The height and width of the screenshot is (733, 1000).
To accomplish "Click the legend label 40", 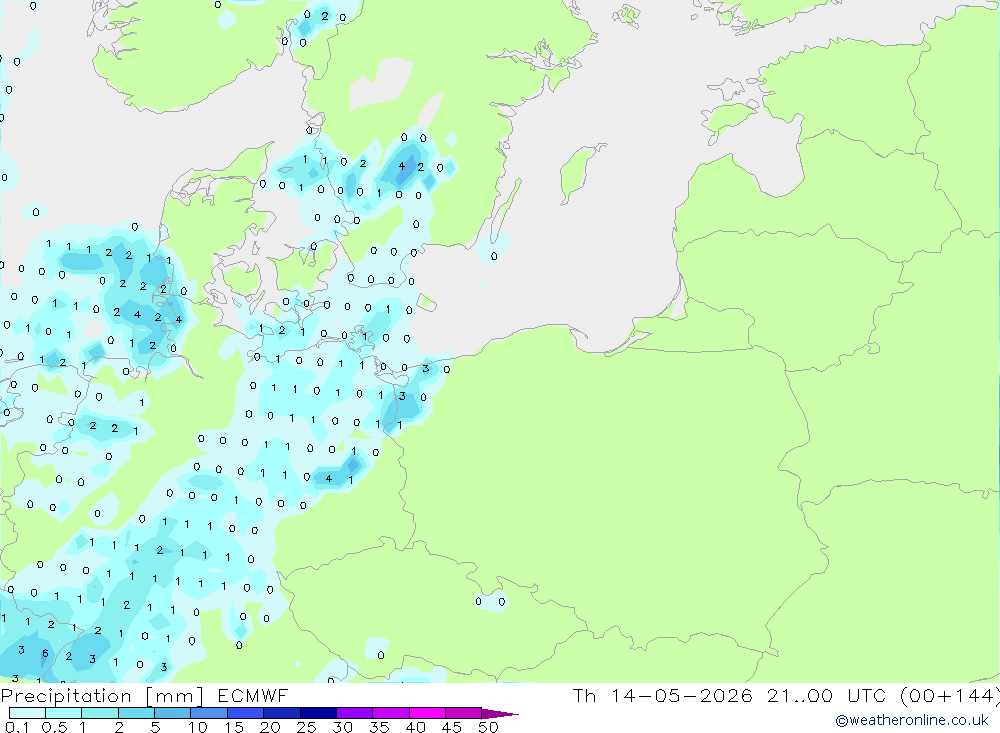I will pyautogui.click(x=416, y=727).
